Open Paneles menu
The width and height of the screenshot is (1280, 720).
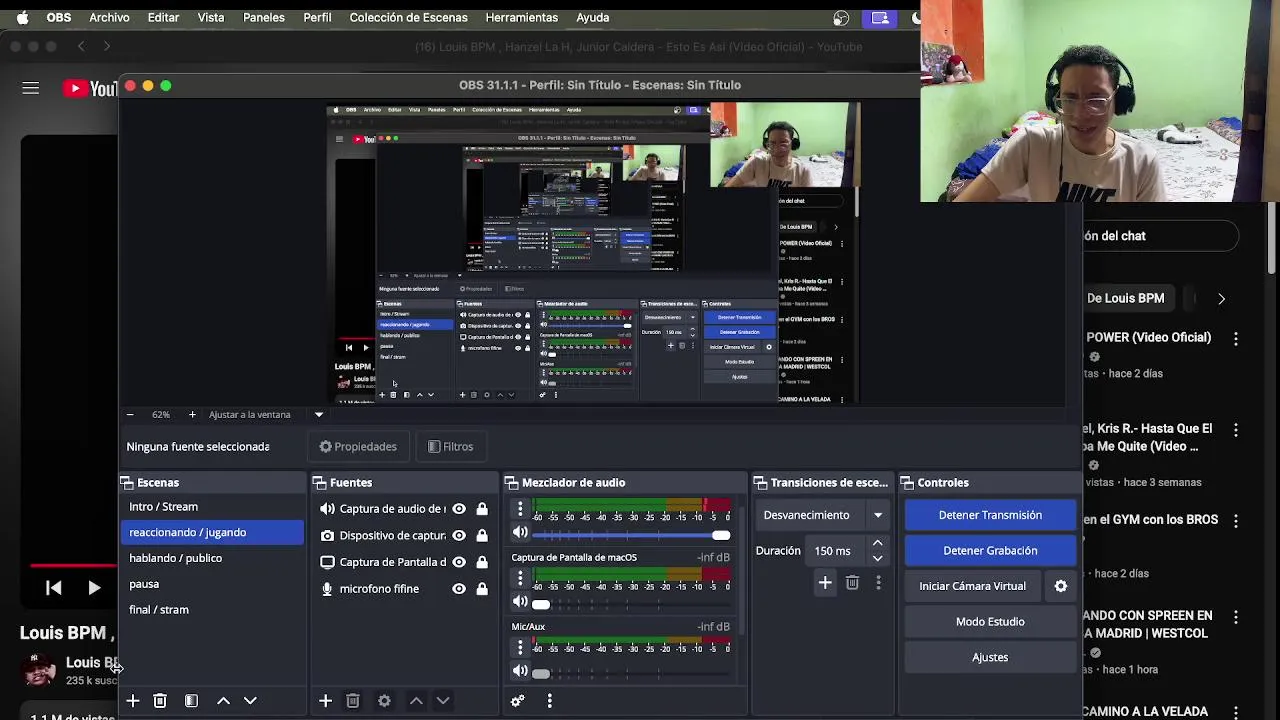264,17
